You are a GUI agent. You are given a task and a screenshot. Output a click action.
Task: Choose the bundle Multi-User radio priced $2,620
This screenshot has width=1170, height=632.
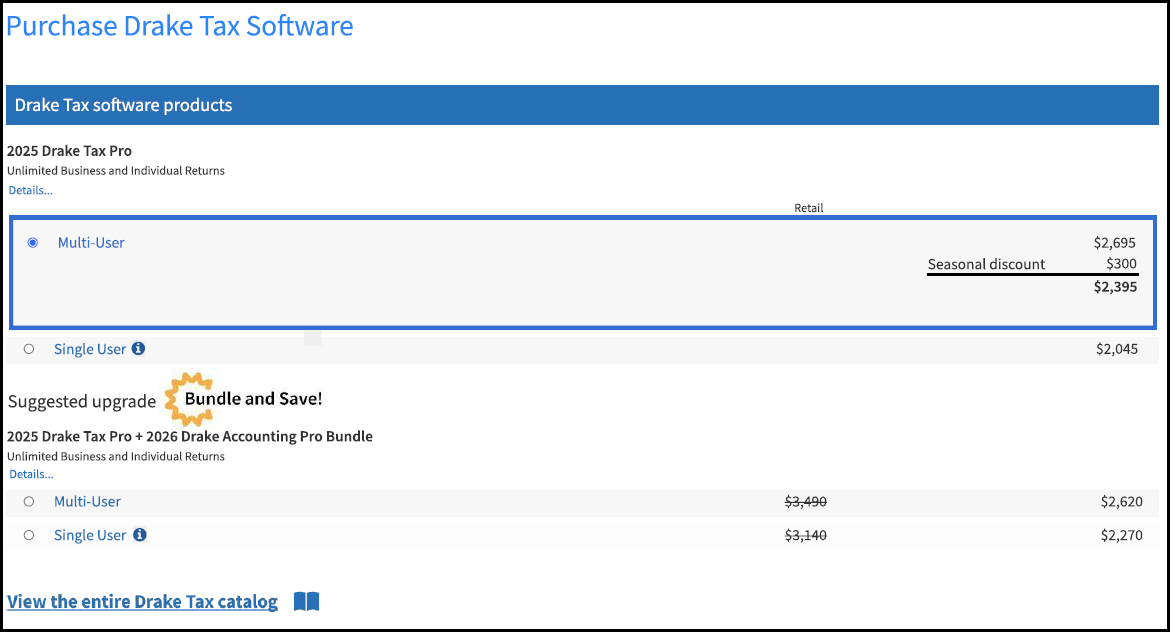29,501
